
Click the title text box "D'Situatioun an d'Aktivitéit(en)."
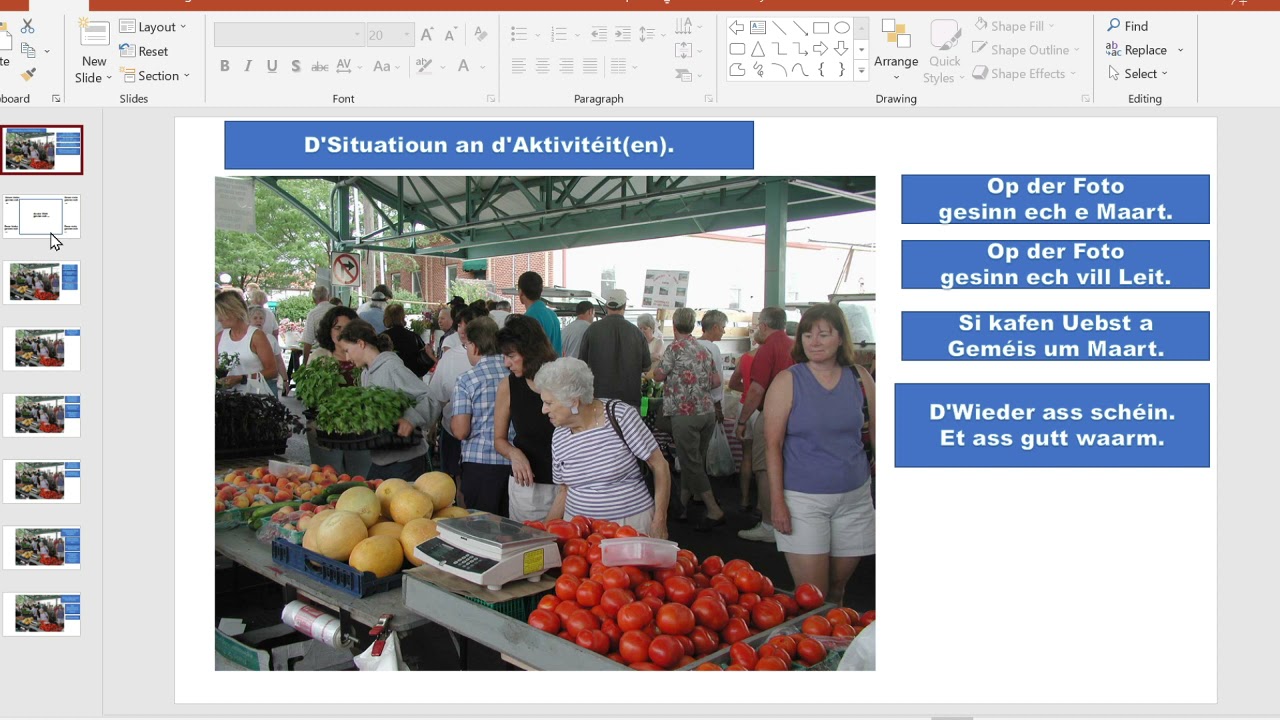(489, 145)
